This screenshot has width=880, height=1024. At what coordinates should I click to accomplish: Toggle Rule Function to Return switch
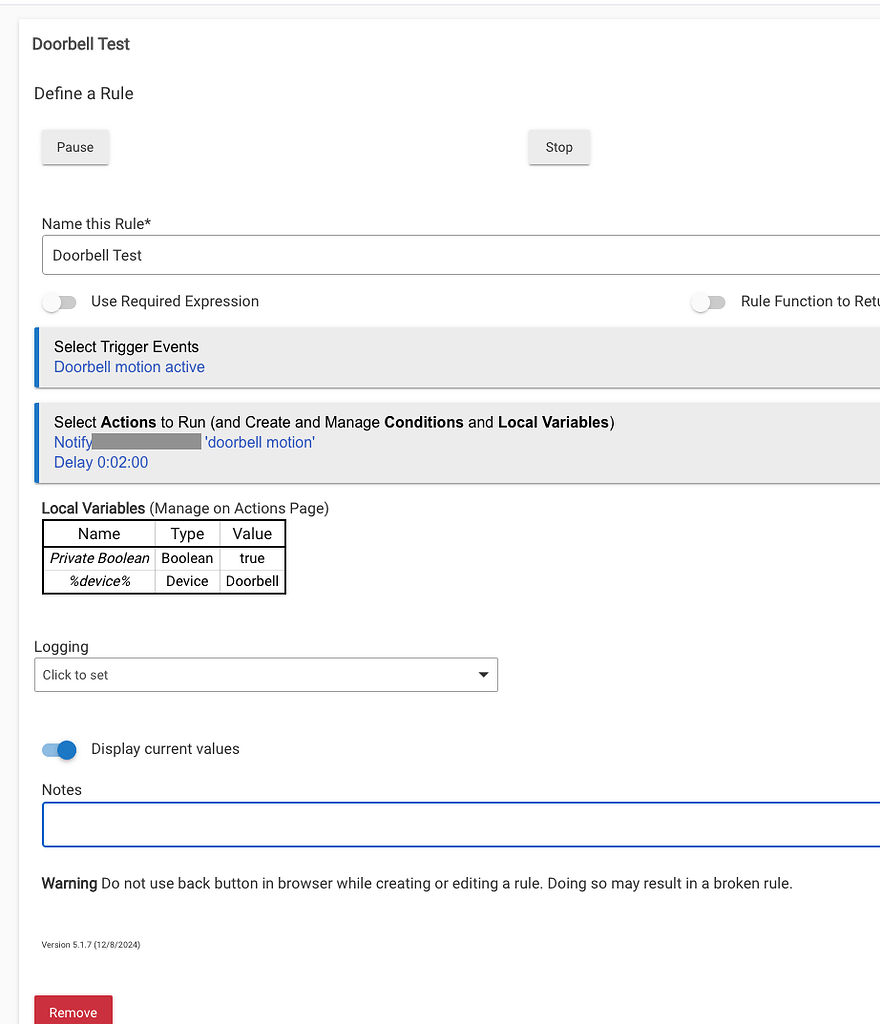pos(708,301)
